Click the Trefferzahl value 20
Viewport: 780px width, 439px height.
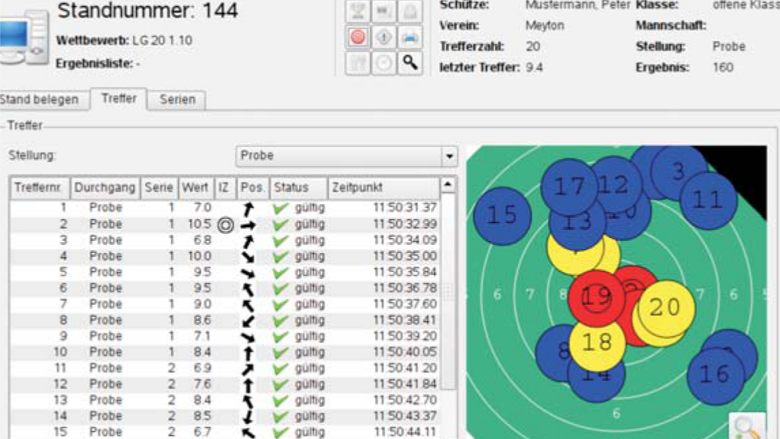[533, 46]
